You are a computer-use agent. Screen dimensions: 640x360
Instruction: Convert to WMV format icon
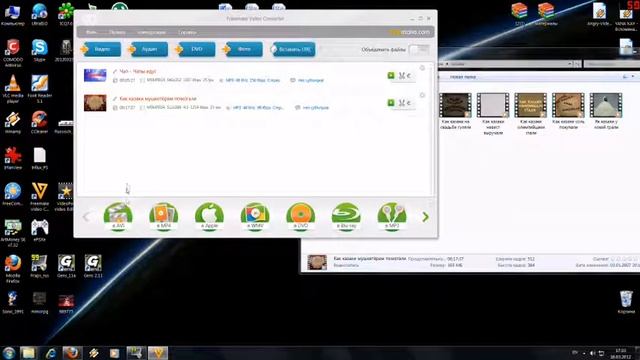pos(255,217)
